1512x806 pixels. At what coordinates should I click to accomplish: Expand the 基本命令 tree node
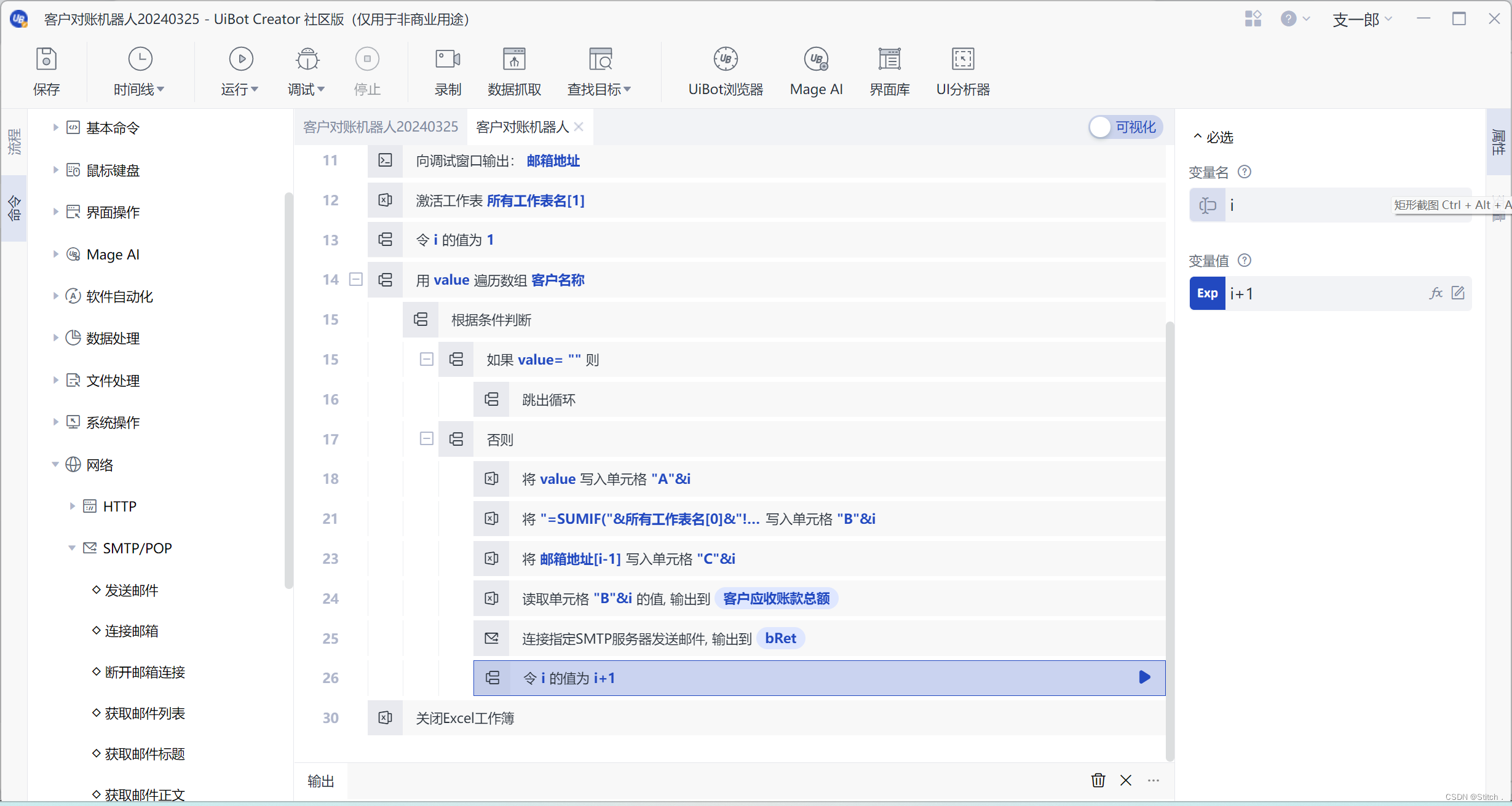[x=55, y=128]
